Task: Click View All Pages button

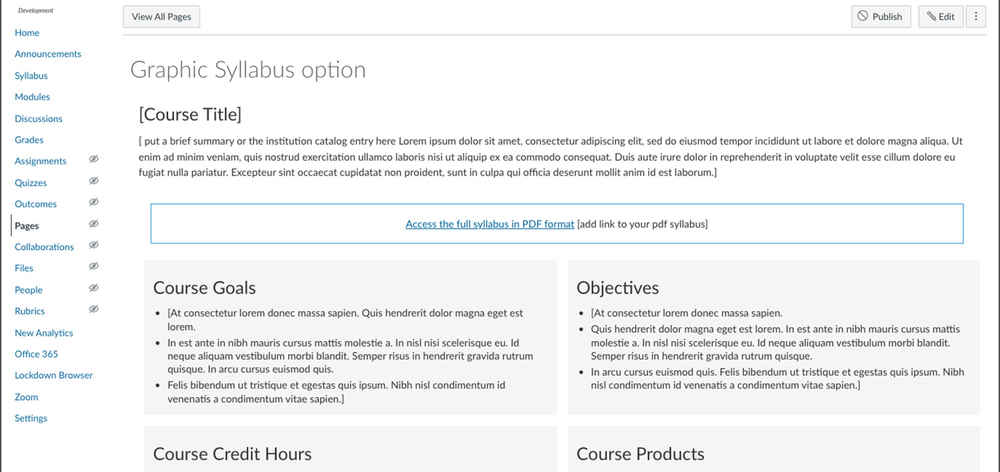Action: [163, 16]
